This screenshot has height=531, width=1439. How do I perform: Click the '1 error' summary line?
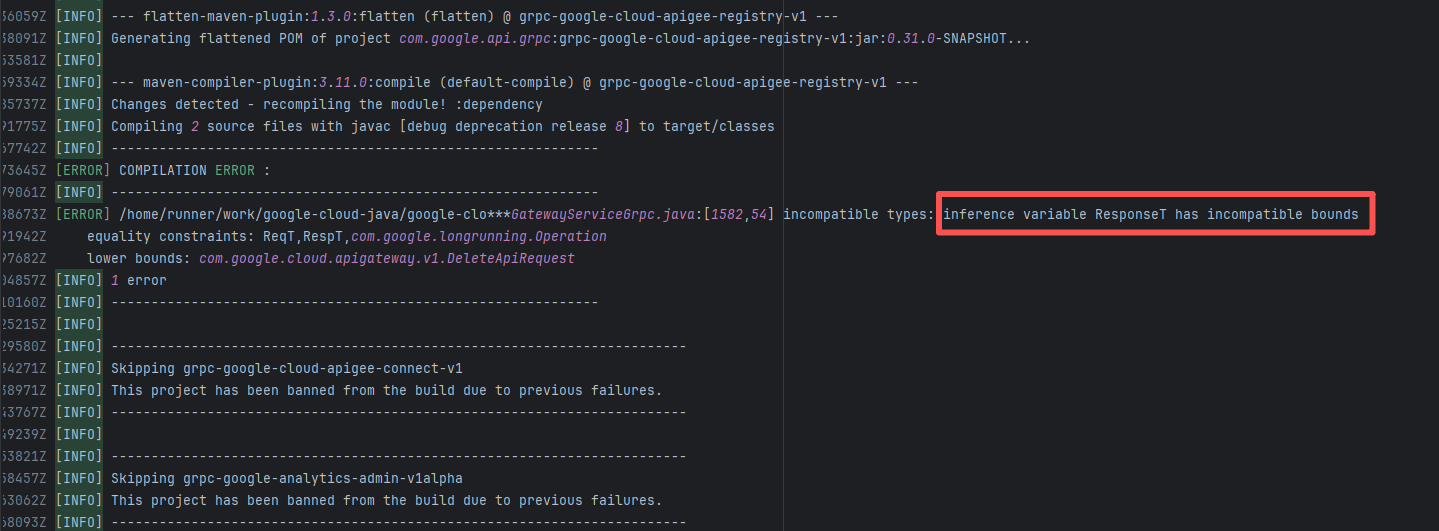(138, 281)
